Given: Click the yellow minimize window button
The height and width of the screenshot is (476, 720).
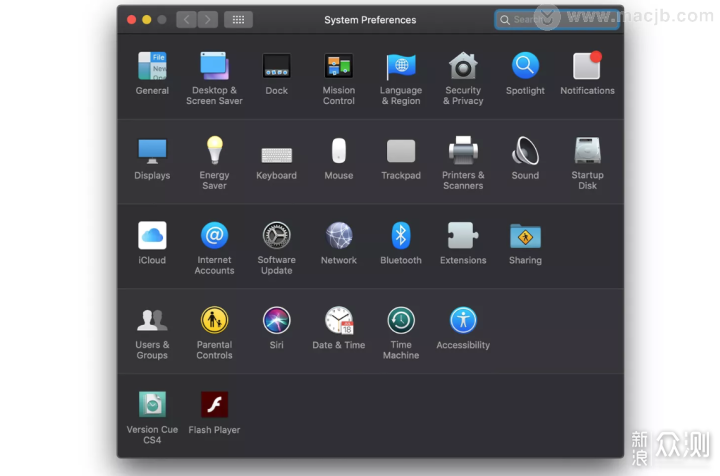Looking at the screenshot, I should tap(146, 20).
